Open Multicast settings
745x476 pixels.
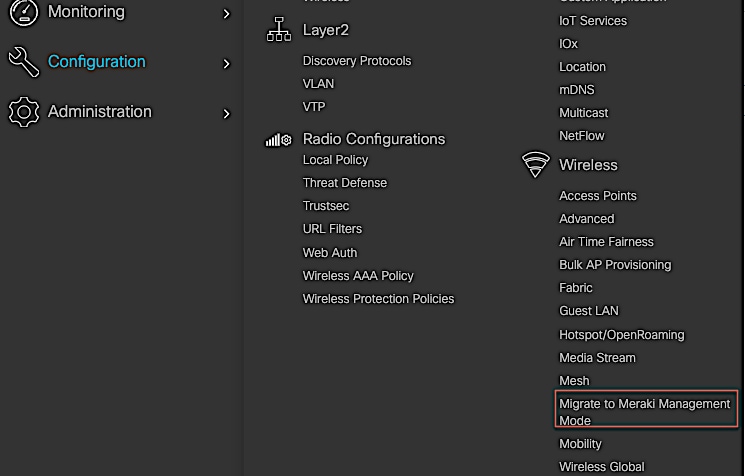tap(583, 113)
